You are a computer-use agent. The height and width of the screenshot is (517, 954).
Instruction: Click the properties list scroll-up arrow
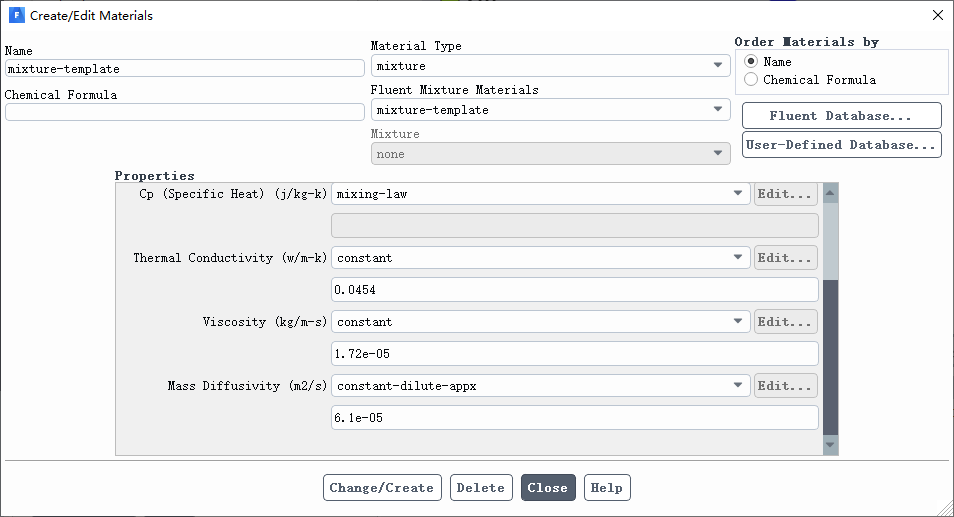830,193
